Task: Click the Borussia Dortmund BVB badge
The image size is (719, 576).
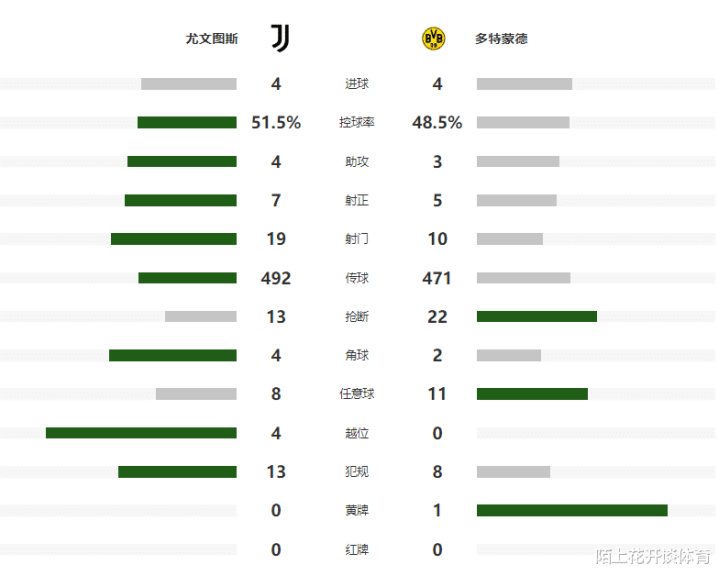Action: pos(434,39)
